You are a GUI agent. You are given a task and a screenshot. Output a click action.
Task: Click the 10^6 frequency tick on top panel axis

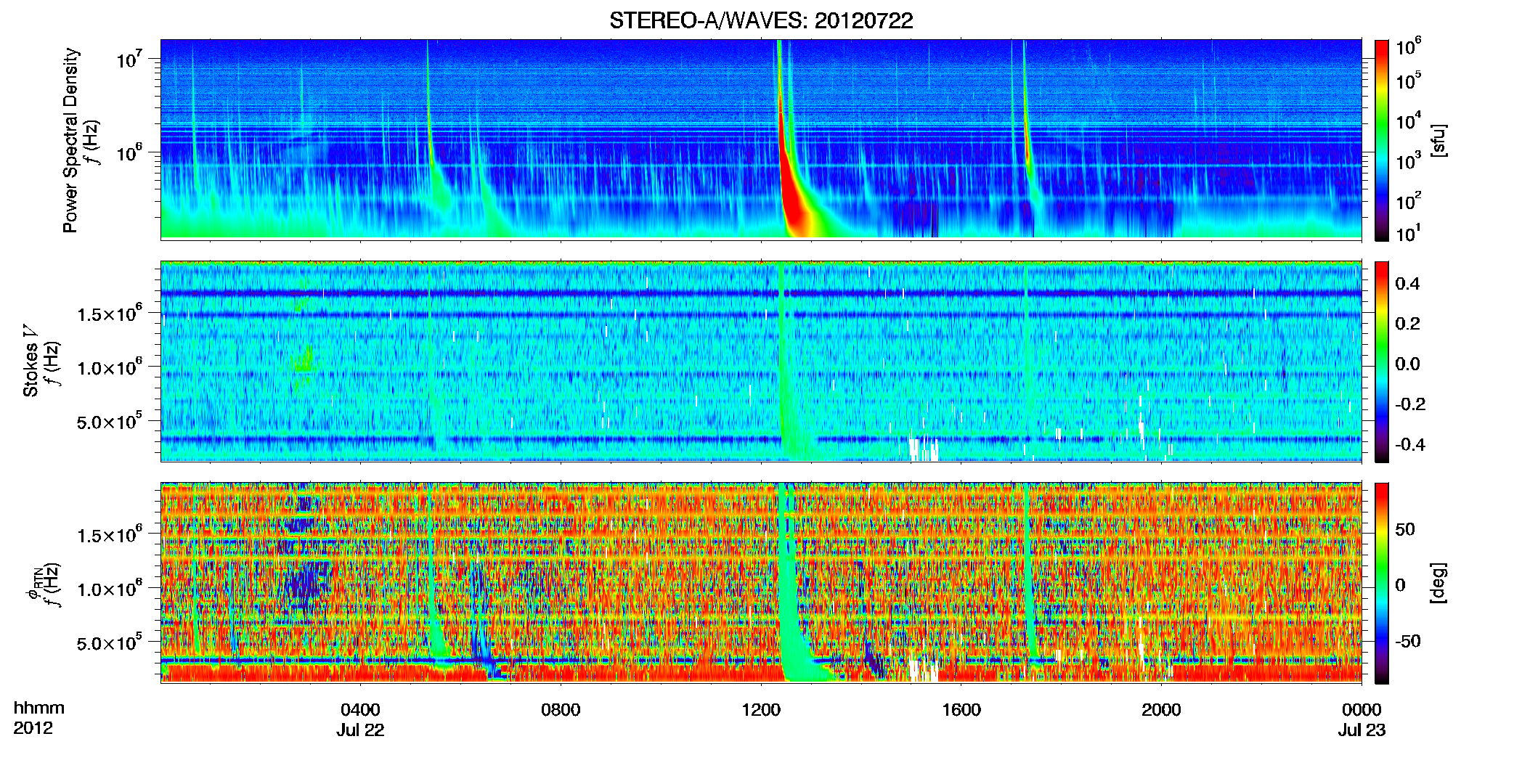click(x=129, y=152)
